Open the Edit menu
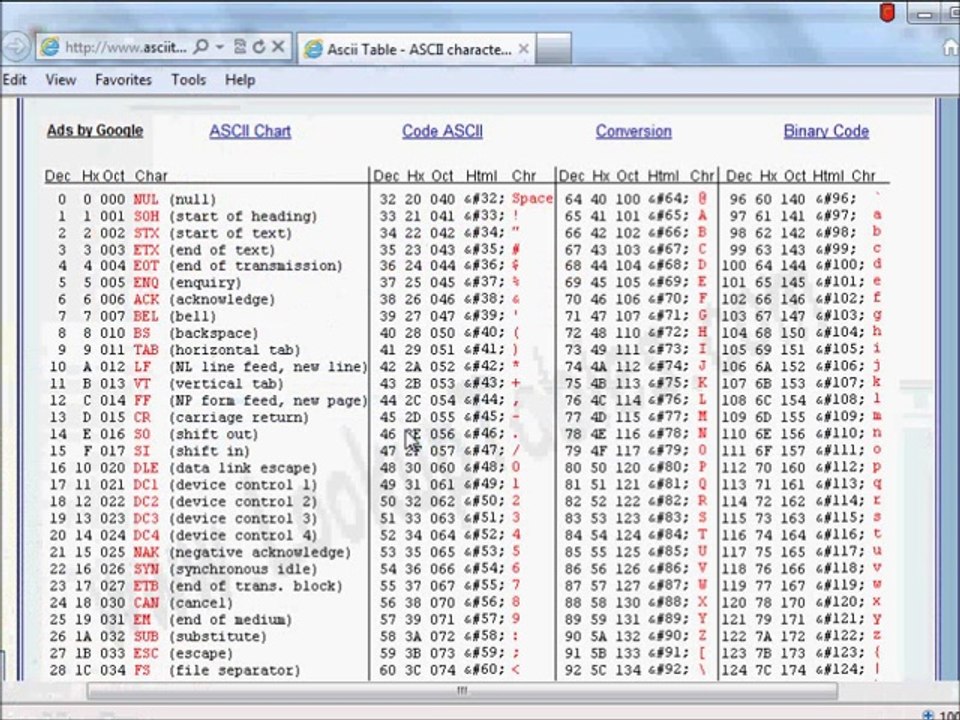The width and height of the screenshot is (960, 720). point(14,79)
